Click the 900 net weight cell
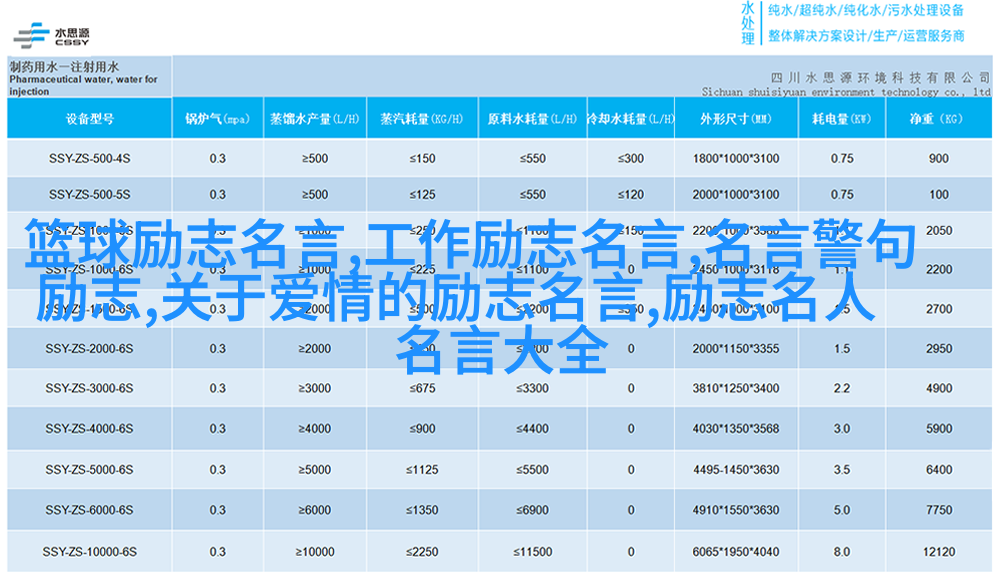The width and height of the screenshot is (1000, 581). pyautogui.click(x=938, y=158)
